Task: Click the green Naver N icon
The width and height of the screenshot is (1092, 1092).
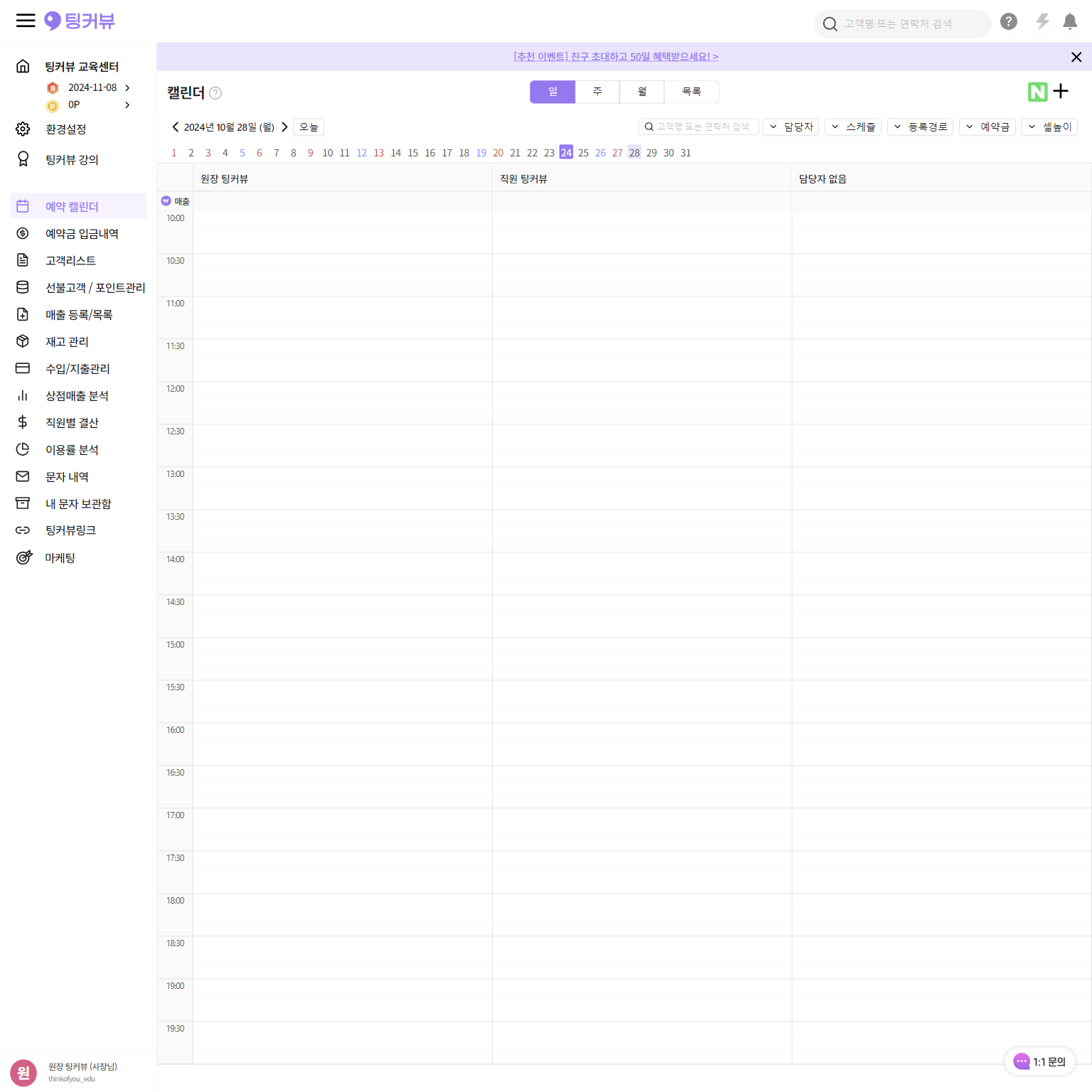Action: coord(1037,92)
